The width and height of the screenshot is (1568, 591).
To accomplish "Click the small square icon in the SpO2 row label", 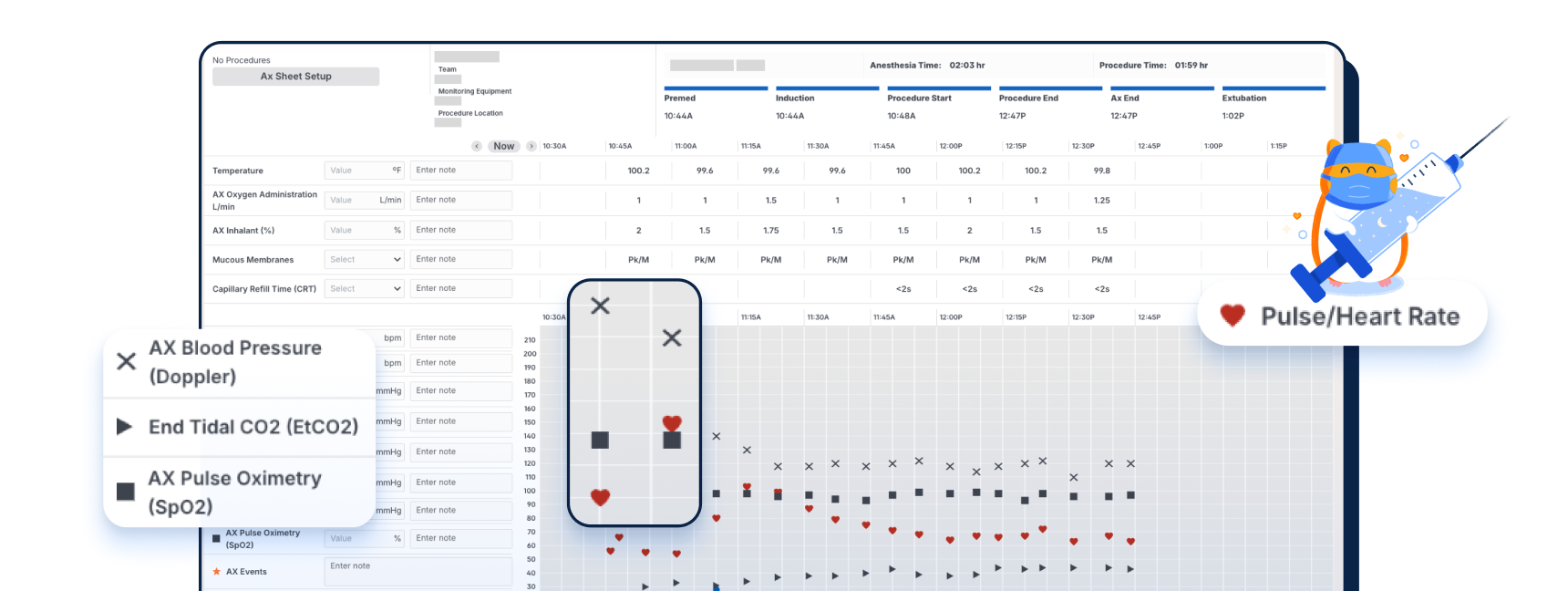I will [216, 539].
